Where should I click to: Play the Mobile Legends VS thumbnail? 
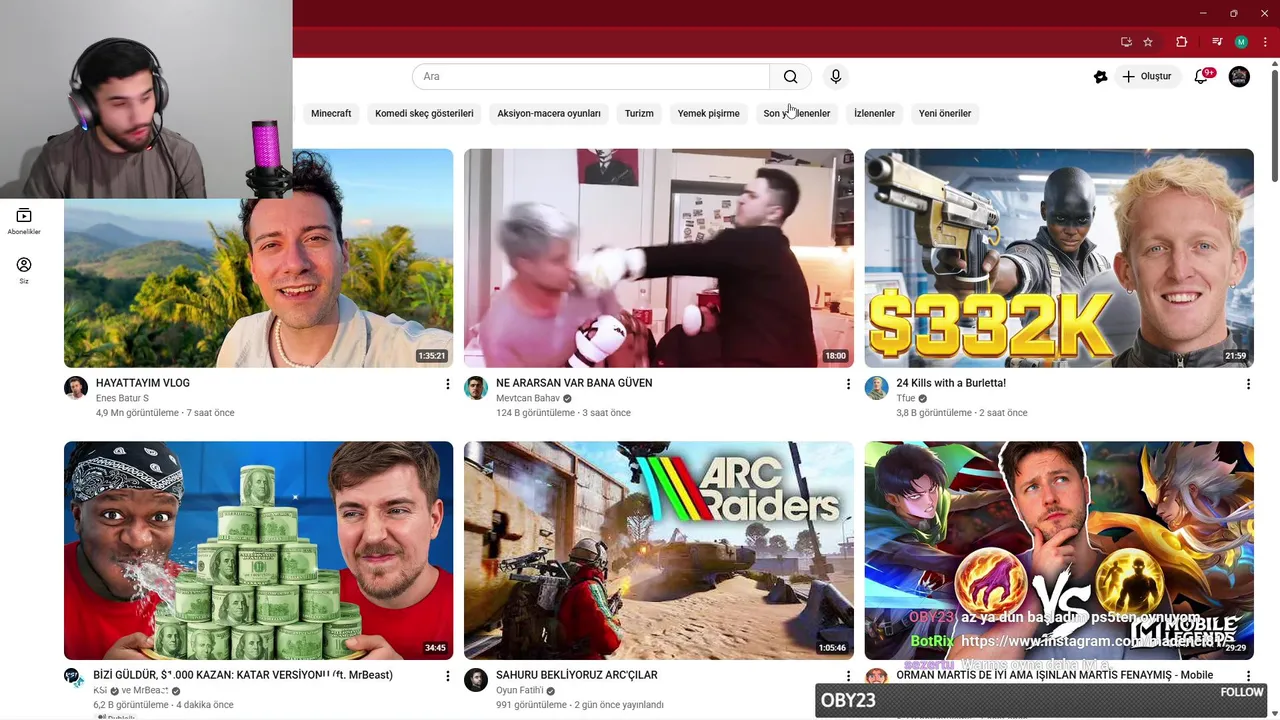click(1059, 550)
